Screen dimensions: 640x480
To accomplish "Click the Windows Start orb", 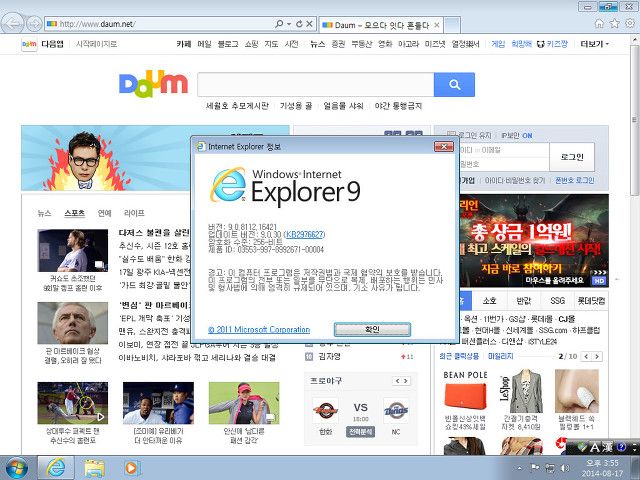I will 17,468.
